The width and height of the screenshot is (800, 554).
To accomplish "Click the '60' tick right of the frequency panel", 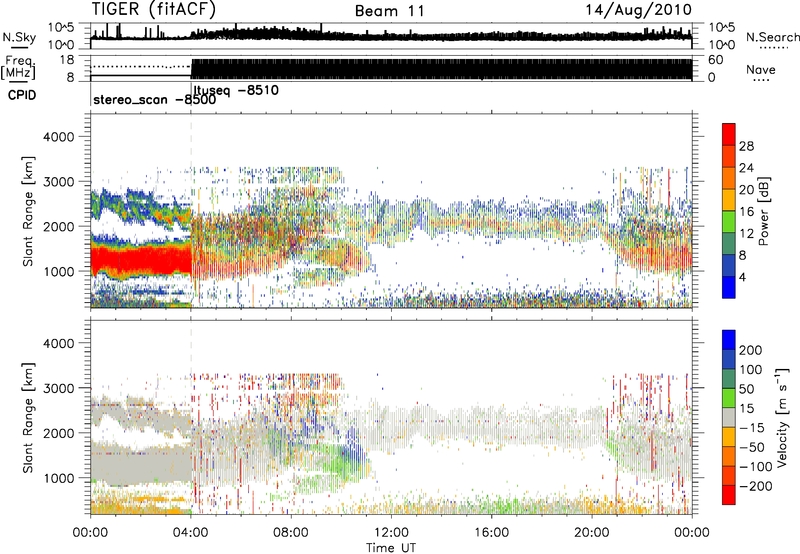I will click(x=716, y=60).
